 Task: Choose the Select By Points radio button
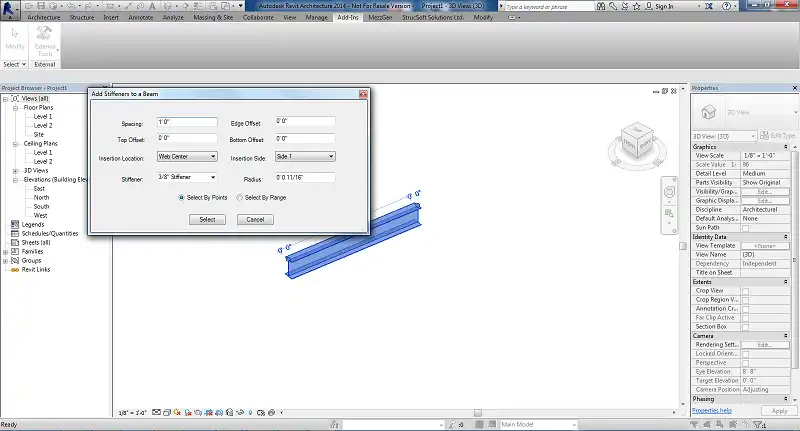click(x=181, y=198)
